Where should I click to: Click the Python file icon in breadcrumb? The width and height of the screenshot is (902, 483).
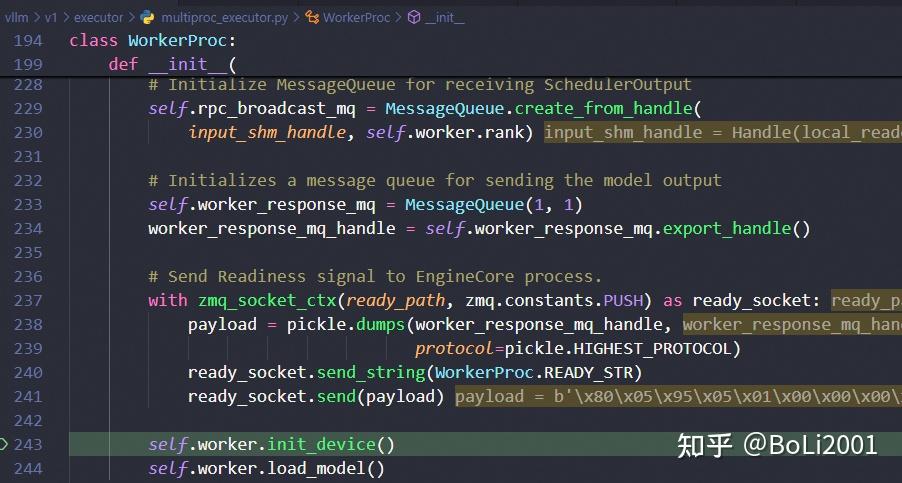point(147,18)
